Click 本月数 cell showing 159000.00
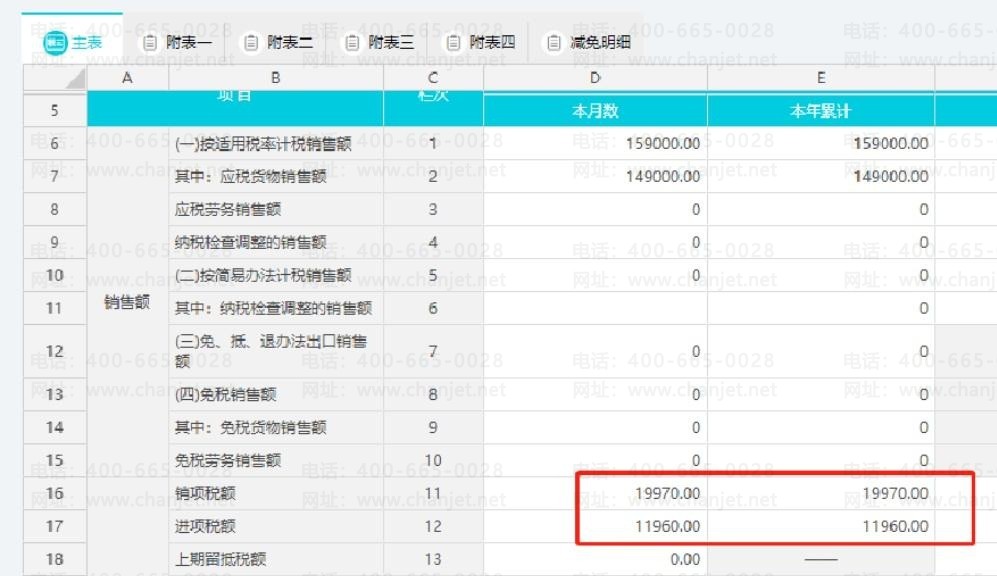Viewport: 997px width, 576px height. click(x=595, y=143)
